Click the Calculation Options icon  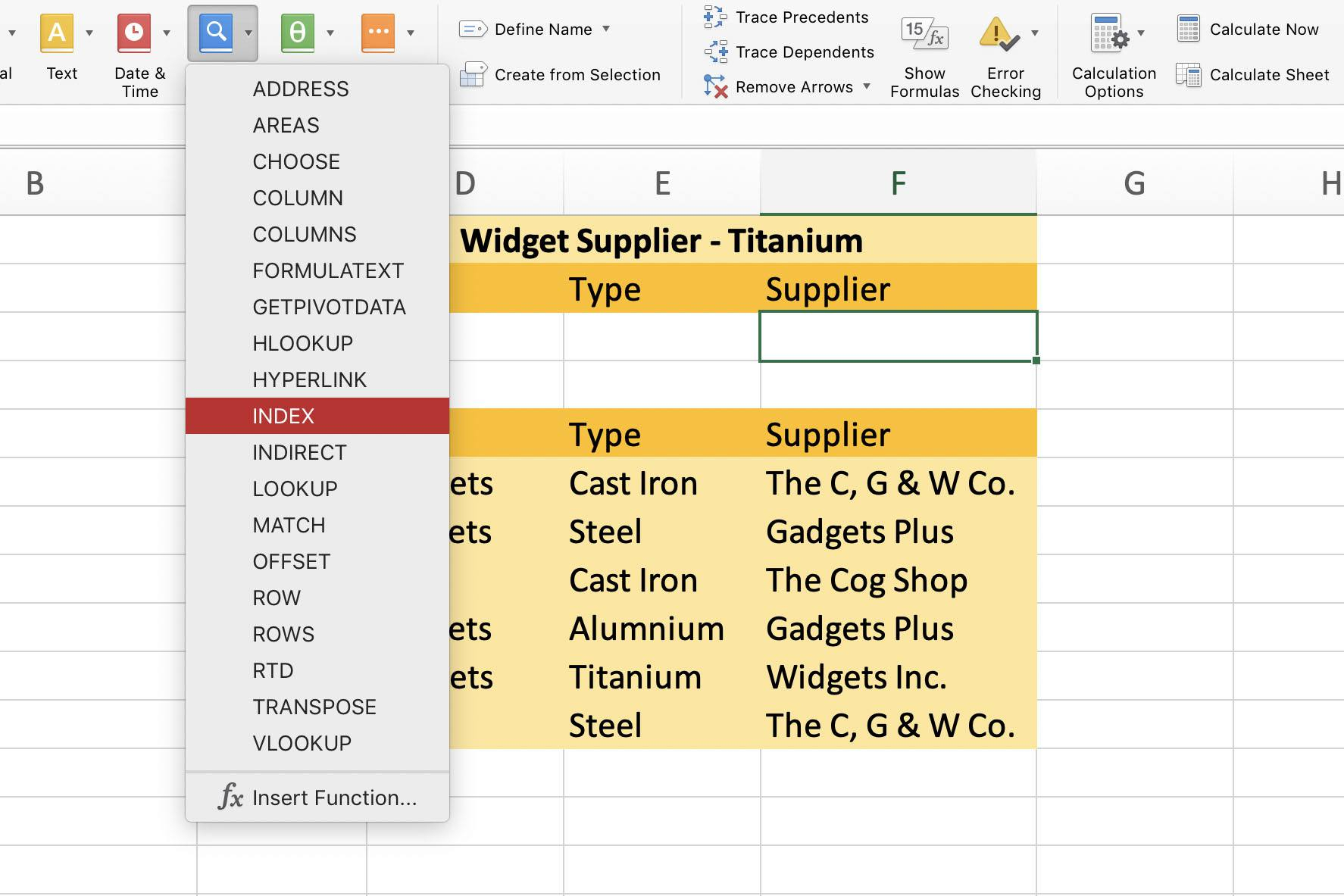(1108, 34)
